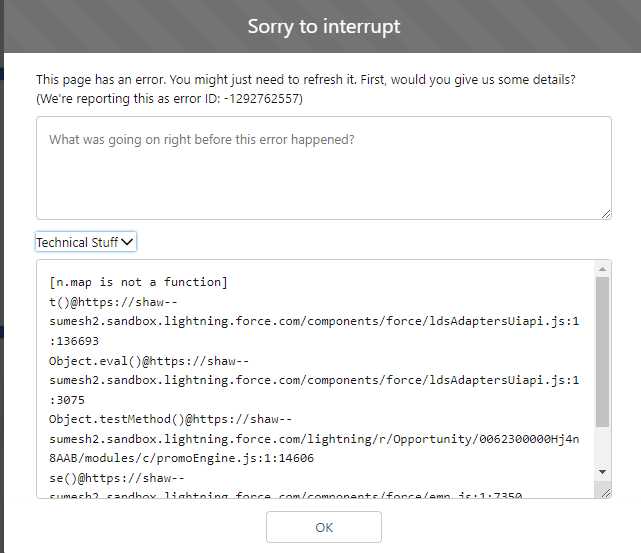
Task: Click the OK button
Action: (323, 527)
